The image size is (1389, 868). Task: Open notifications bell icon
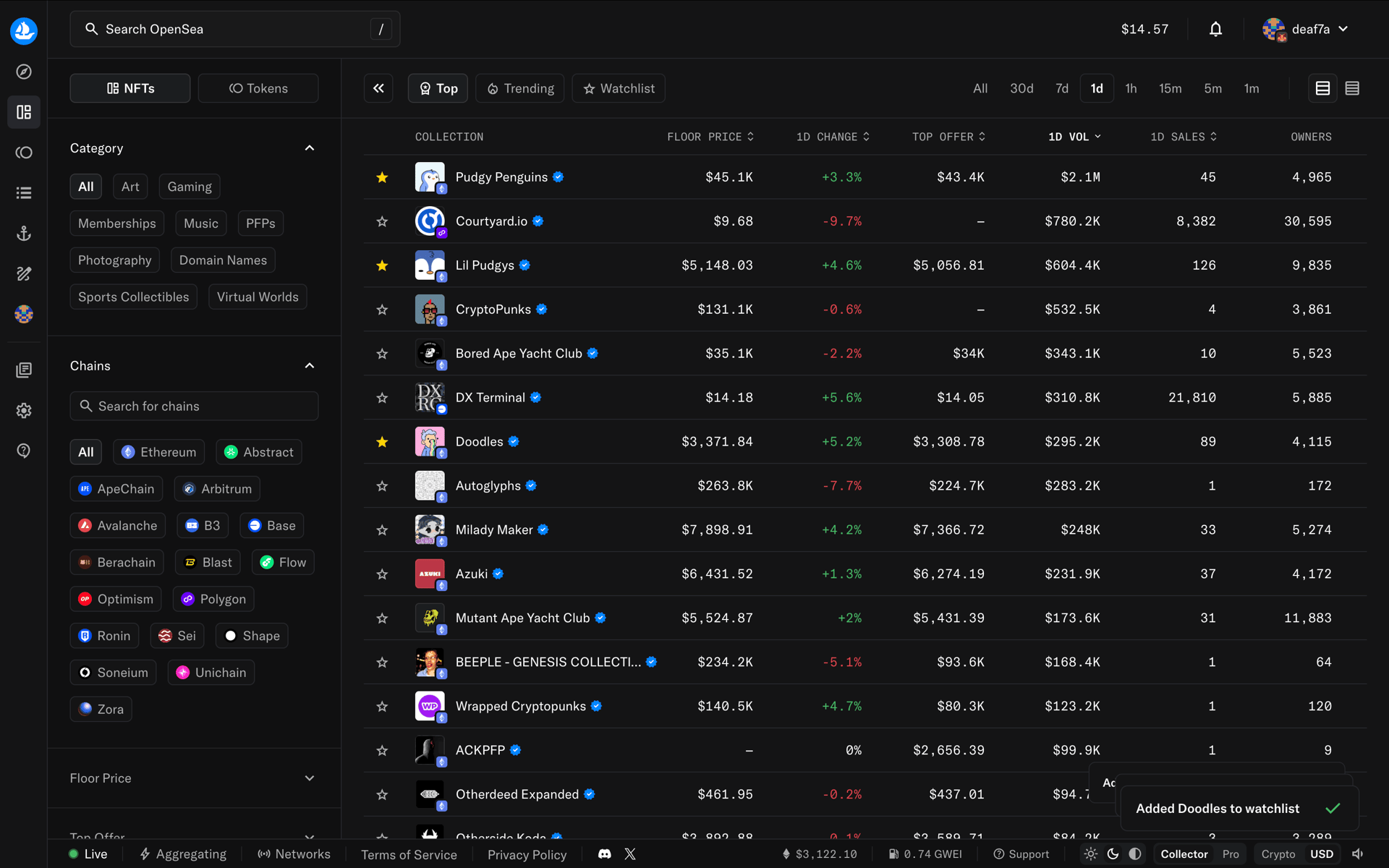coord(1215,29)
